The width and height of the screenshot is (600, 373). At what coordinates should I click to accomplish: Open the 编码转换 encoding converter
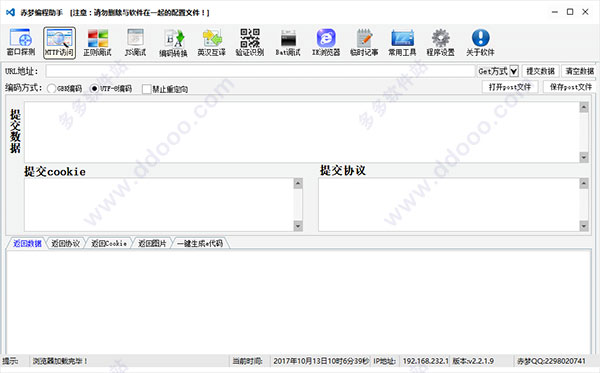[173, 42]
